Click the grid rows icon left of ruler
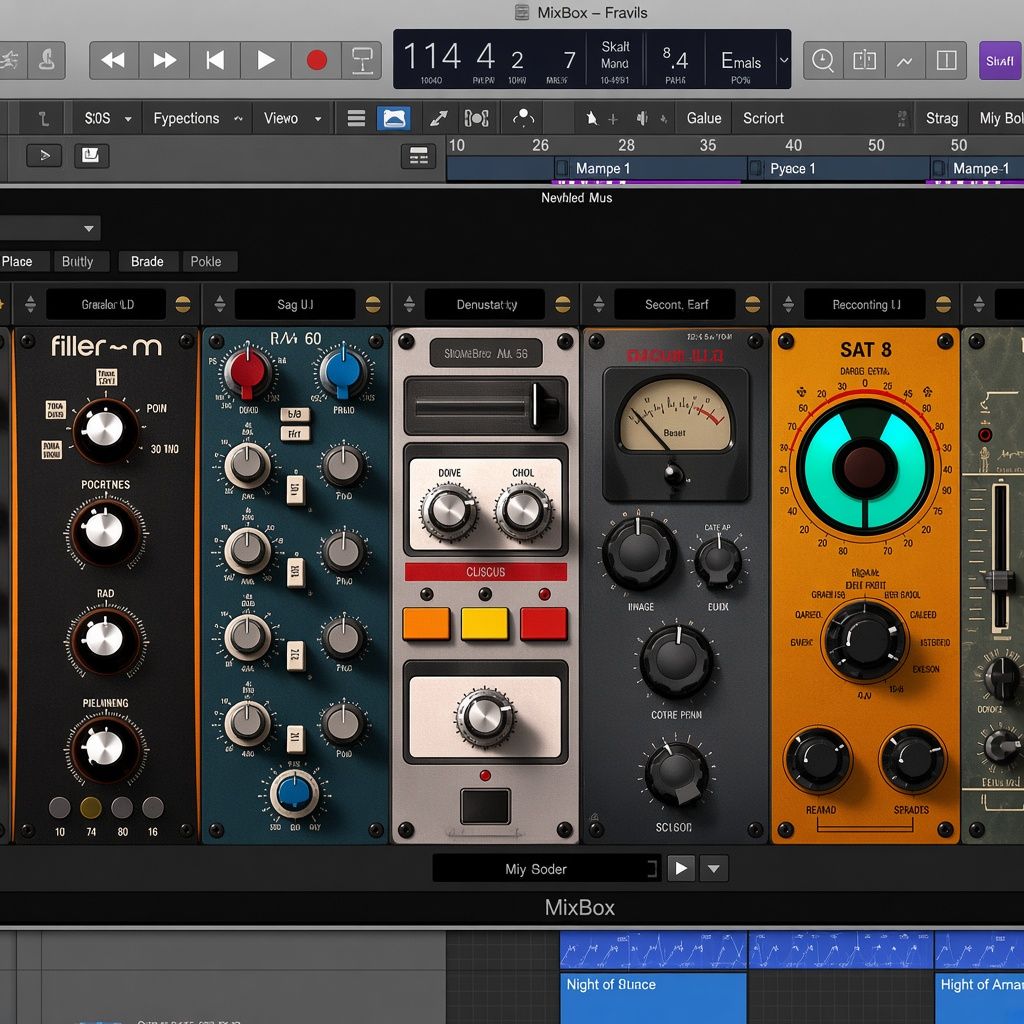The image size is (1024, 1024). 418,156
